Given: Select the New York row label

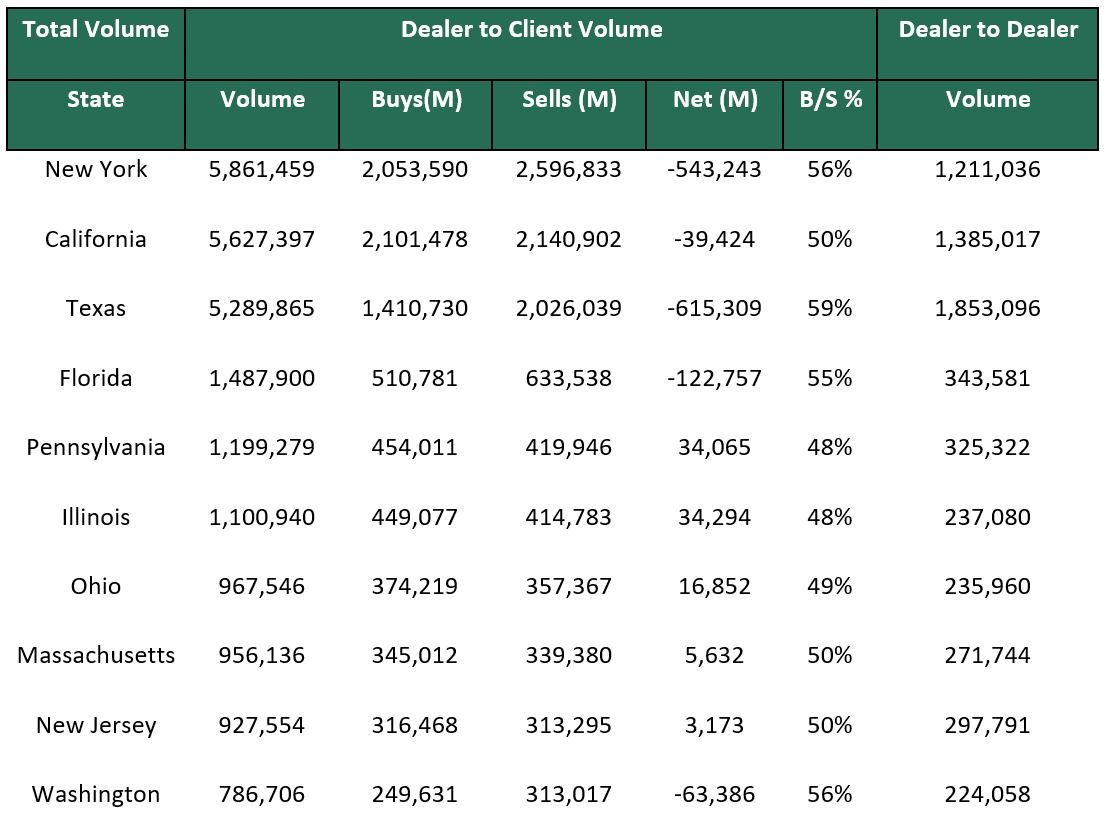Looking at the screenshot, I should [95, 169].
